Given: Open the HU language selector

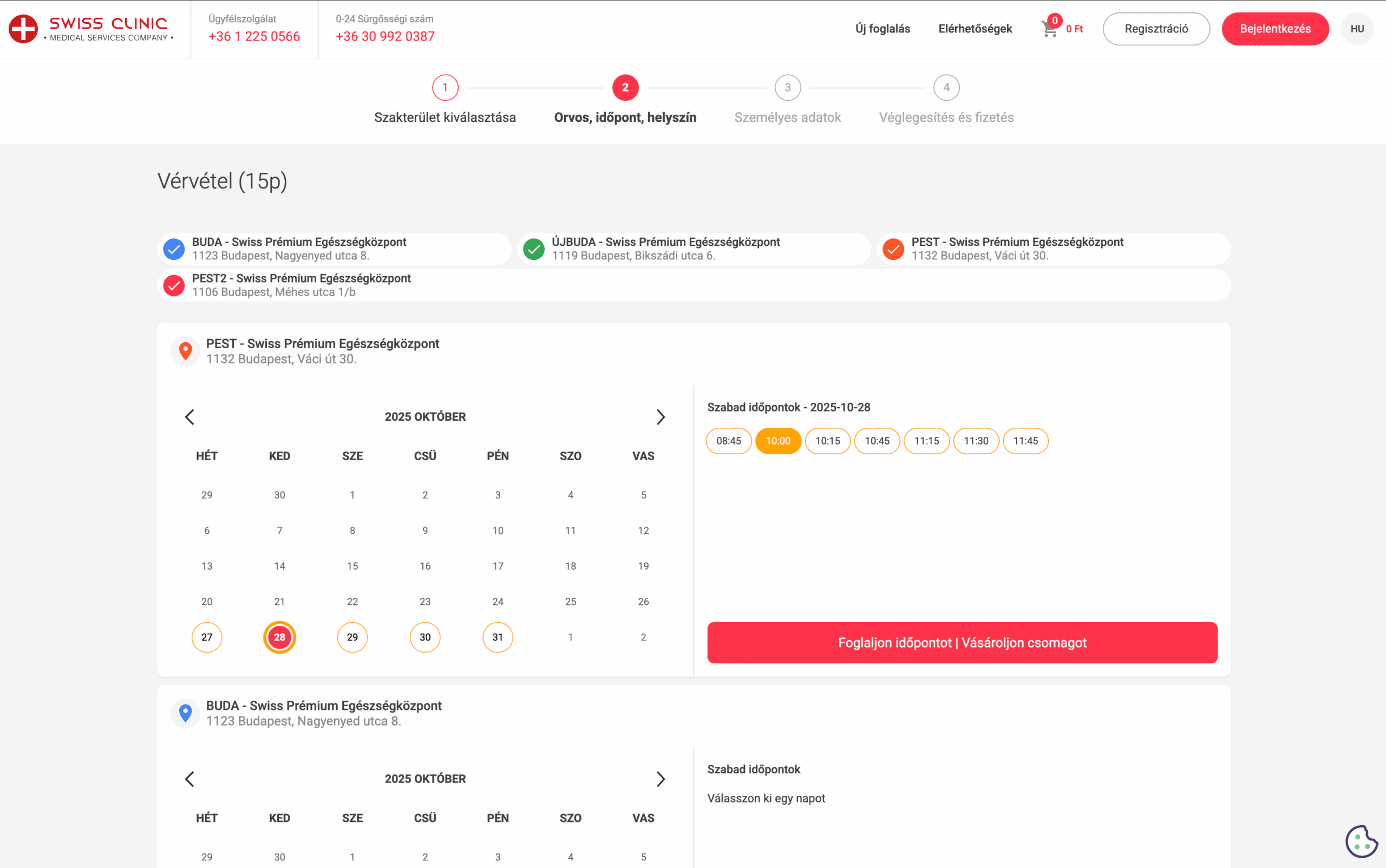Looking at the screenshot, I should click(1357, 29).
